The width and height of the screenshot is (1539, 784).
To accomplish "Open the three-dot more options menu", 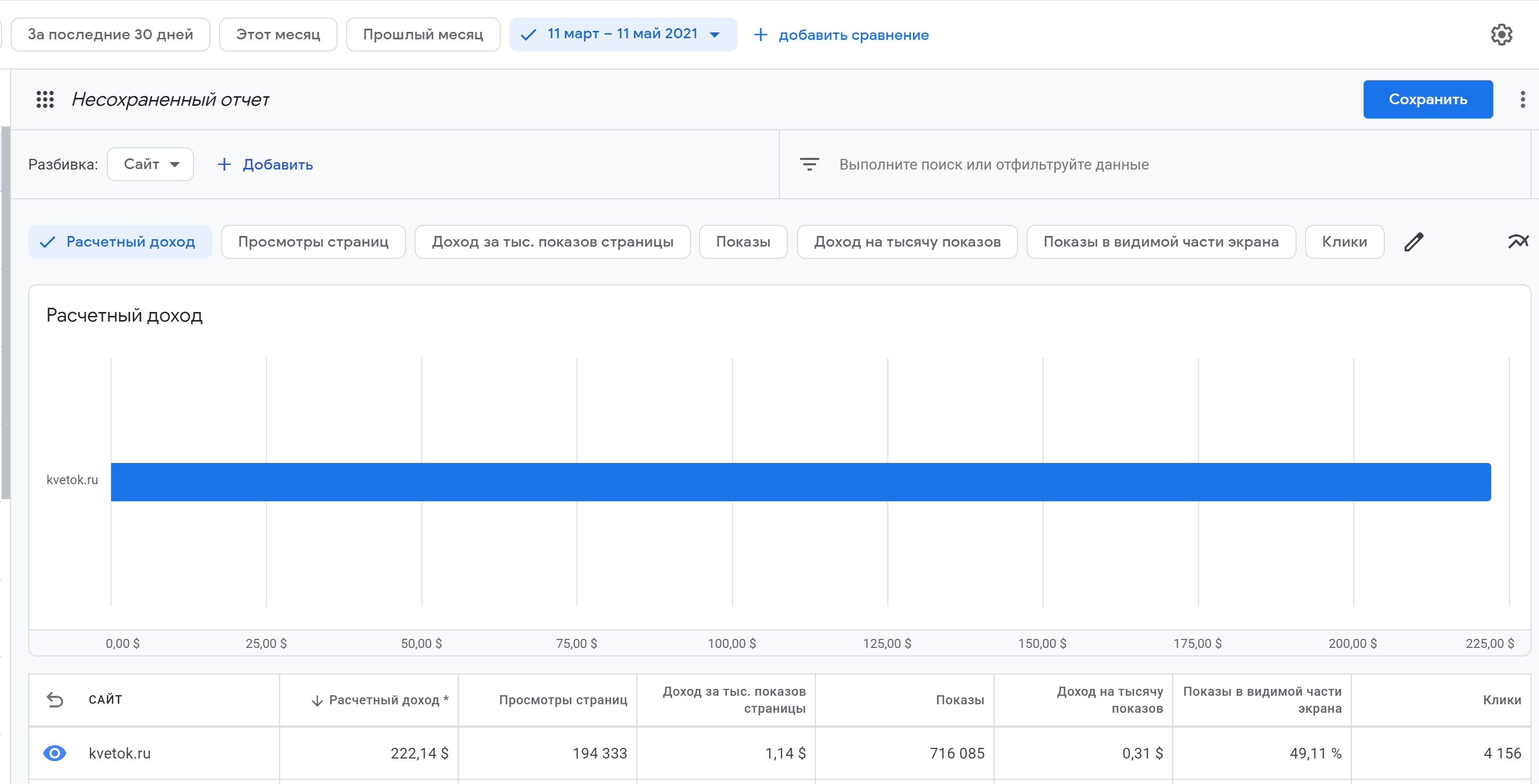I will [1523, 99].
